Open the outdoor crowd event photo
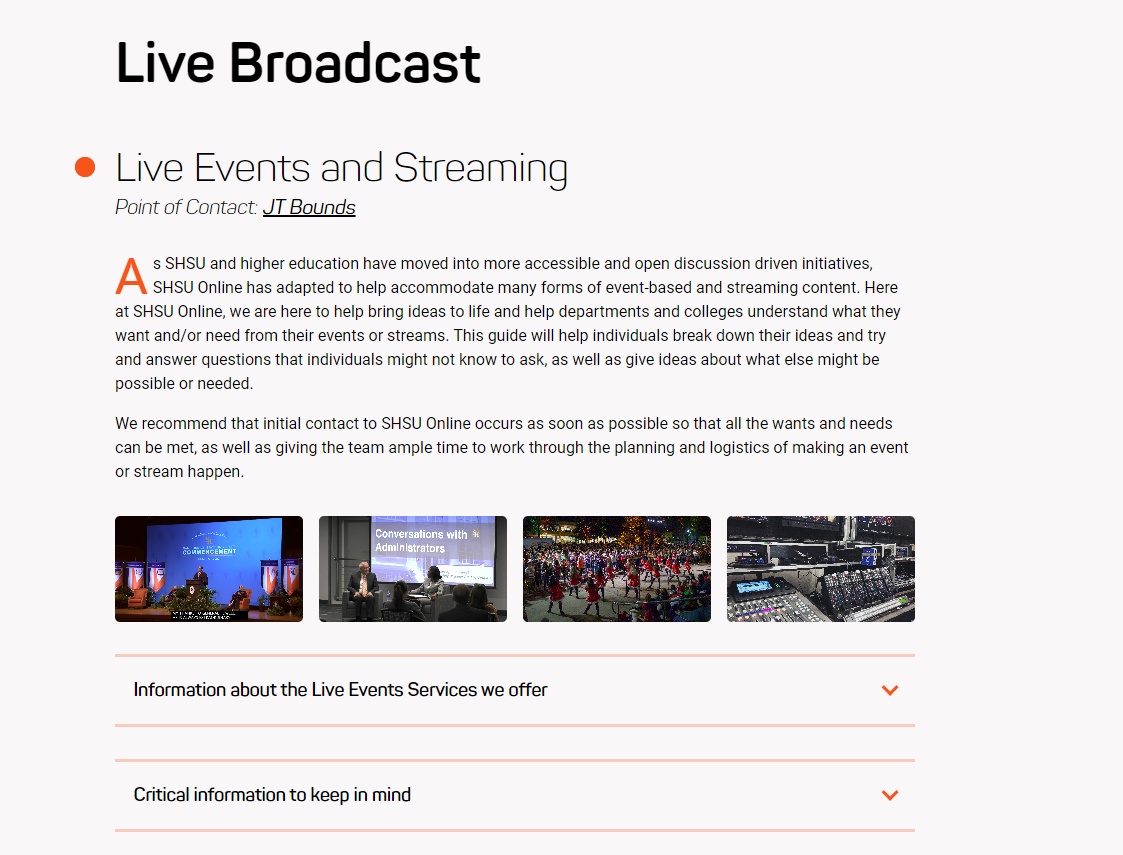The width and height of the screenshot is (1123, 855). tap(616, 568)
